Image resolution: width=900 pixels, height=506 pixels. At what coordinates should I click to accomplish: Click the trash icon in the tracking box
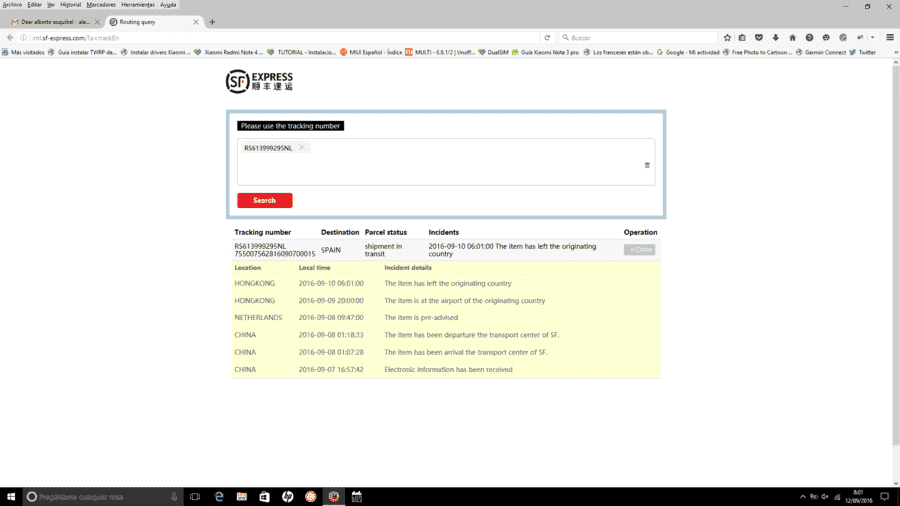point(647,165)
